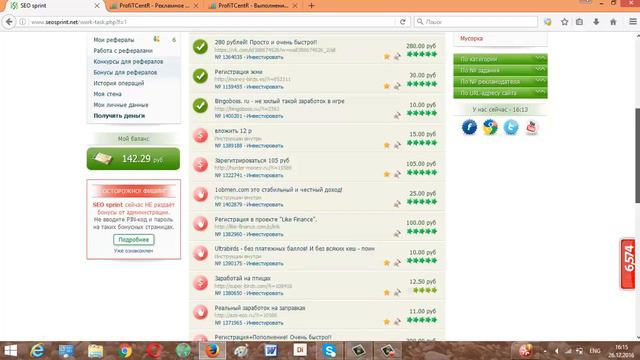Click gold favorite star on 30.00 руб task
640x360 pixels.
pyautogui.click(x=387, y=86)
